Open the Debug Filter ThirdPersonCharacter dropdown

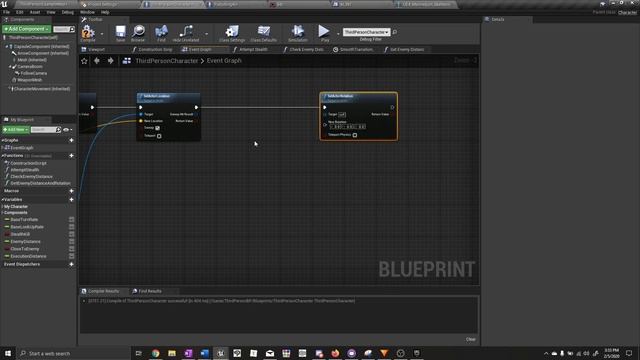point(367,32)
